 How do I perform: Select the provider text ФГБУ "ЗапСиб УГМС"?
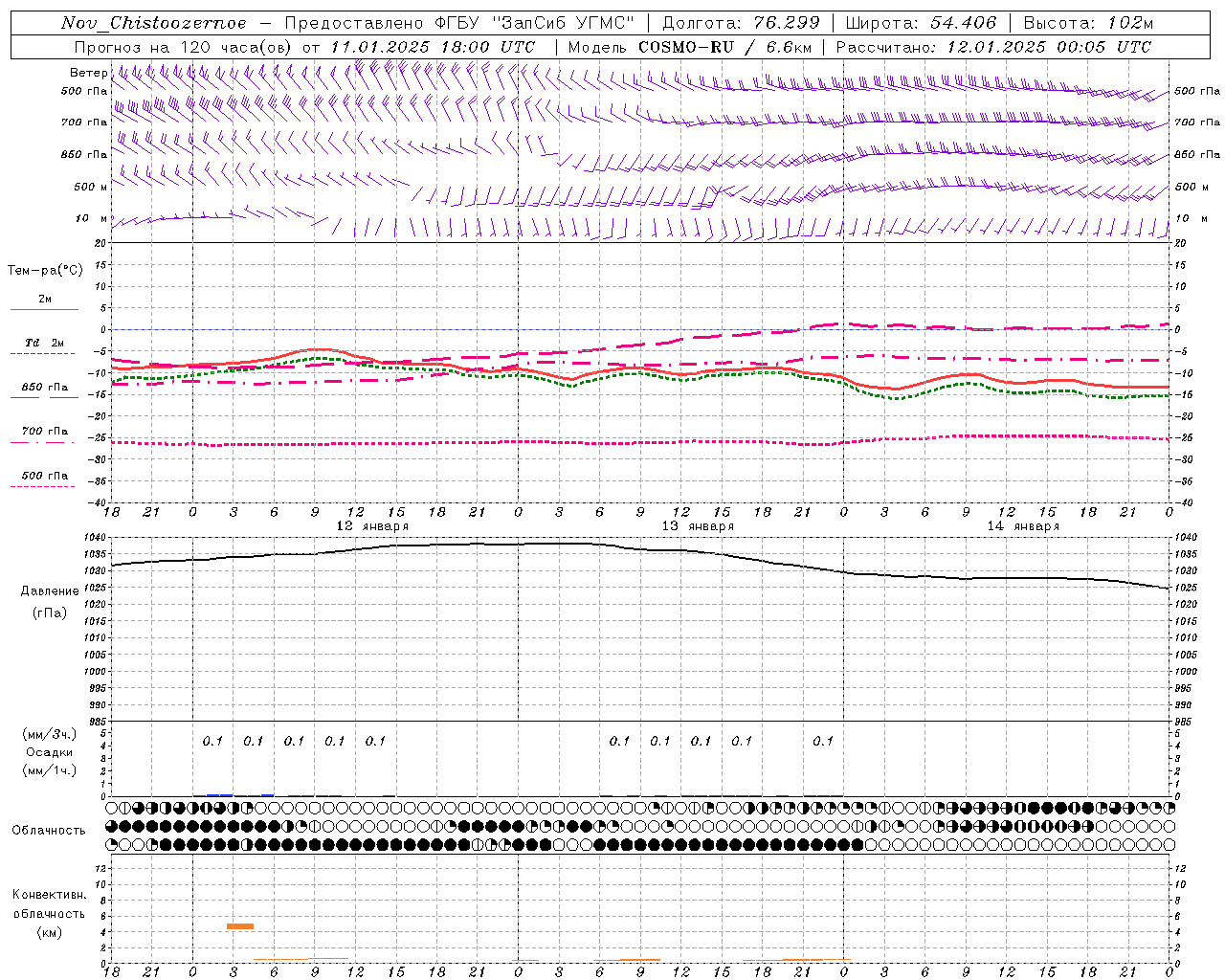point(537,23)
